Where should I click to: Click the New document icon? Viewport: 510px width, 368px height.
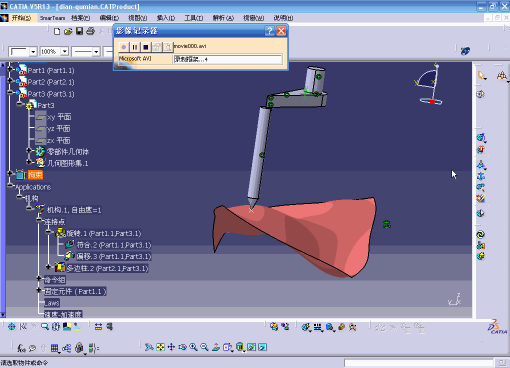57,31
